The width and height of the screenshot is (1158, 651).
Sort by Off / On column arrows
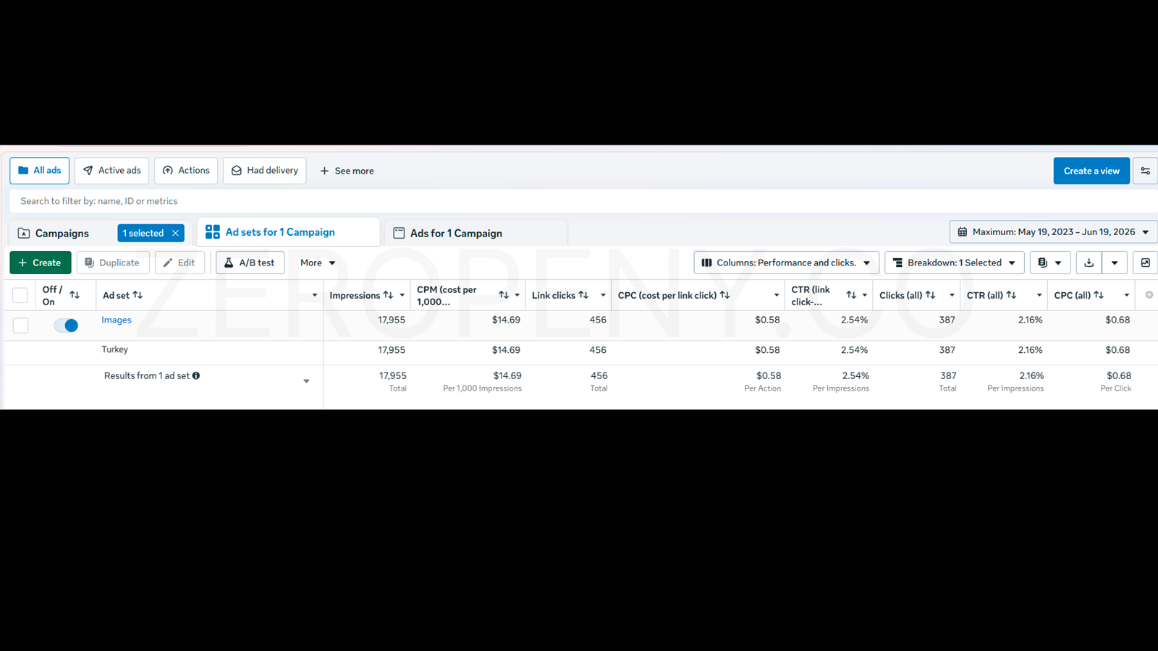pos(75,296)
